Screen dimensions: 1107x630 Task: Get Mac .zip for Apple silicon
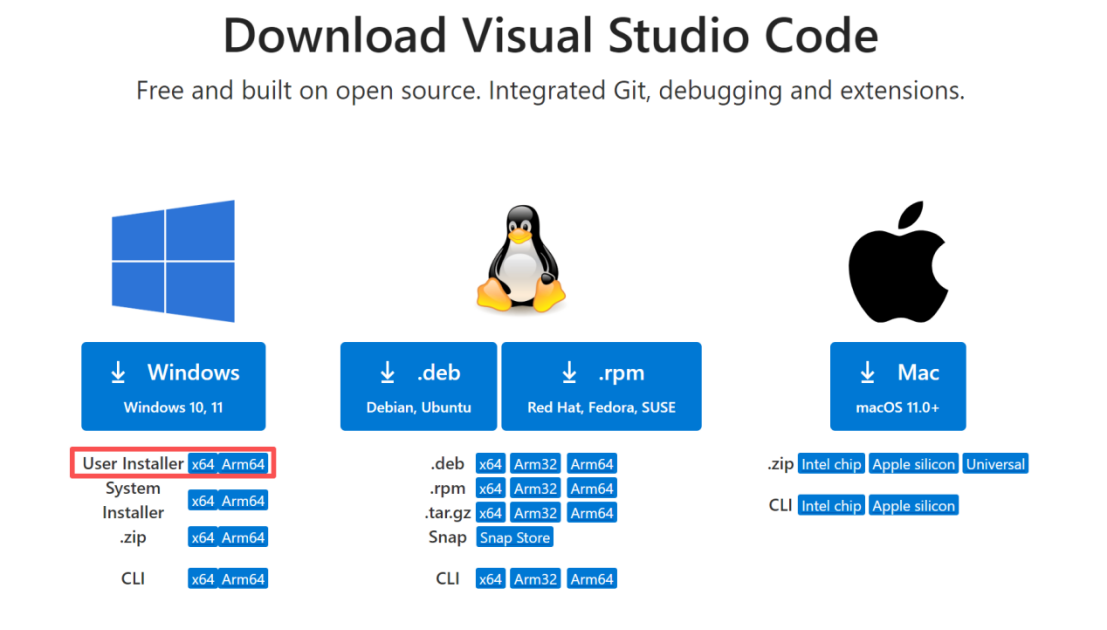point(914,464)
